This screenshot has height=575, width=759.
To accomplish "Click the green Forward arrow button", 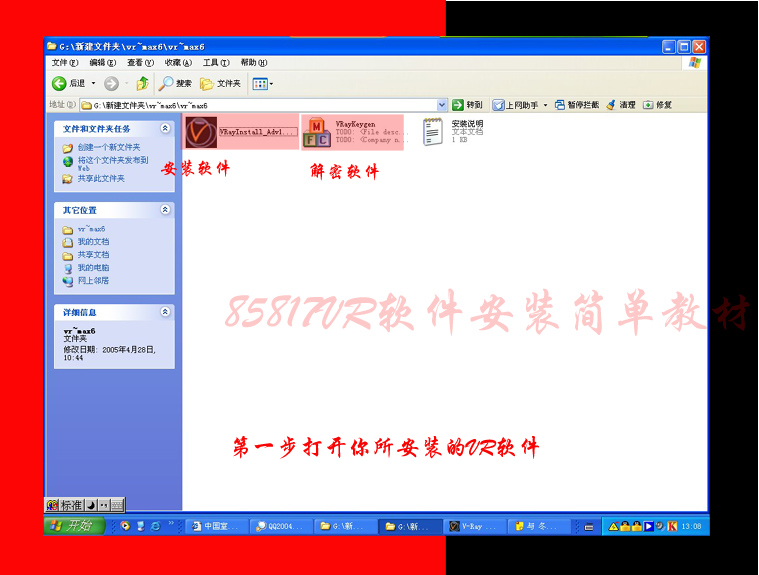I will pyautogui.click(x=111, y=84).
